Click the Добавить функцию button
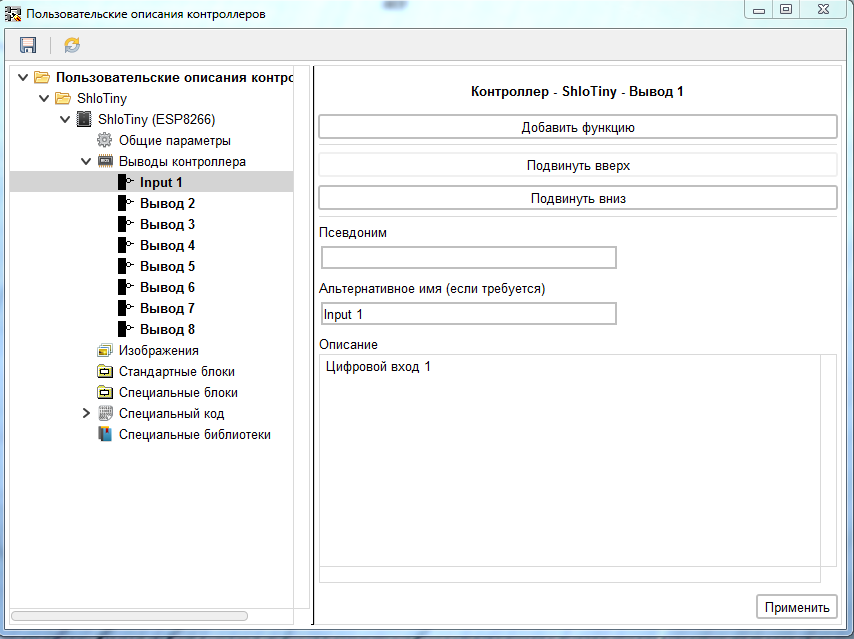This screenshot has width=854, height=639. (x=578, y=127)
